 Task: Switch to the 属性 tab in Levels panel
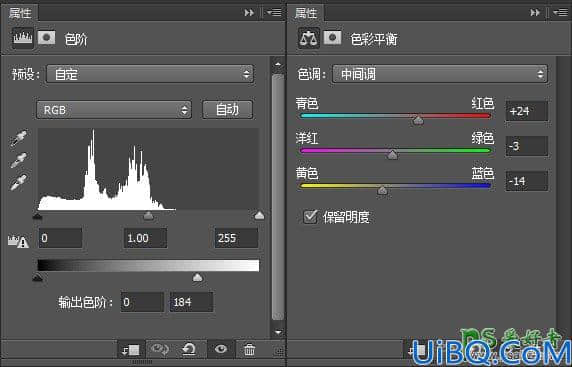point(20,13)
